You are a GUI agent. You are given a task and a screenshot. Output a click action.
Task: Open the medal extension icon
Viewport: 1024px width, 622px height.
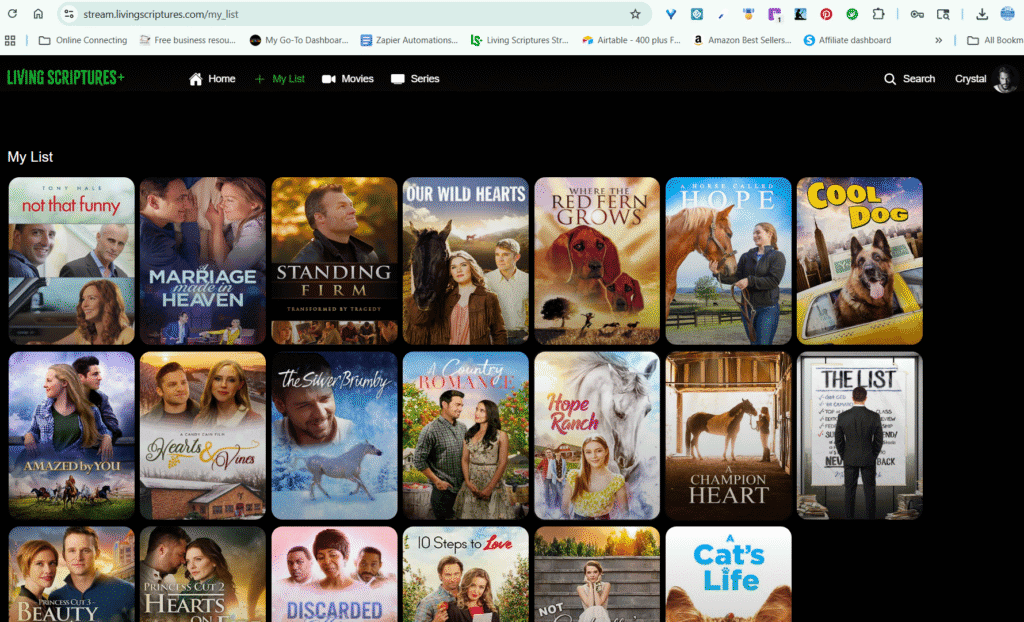pos(748,14)
